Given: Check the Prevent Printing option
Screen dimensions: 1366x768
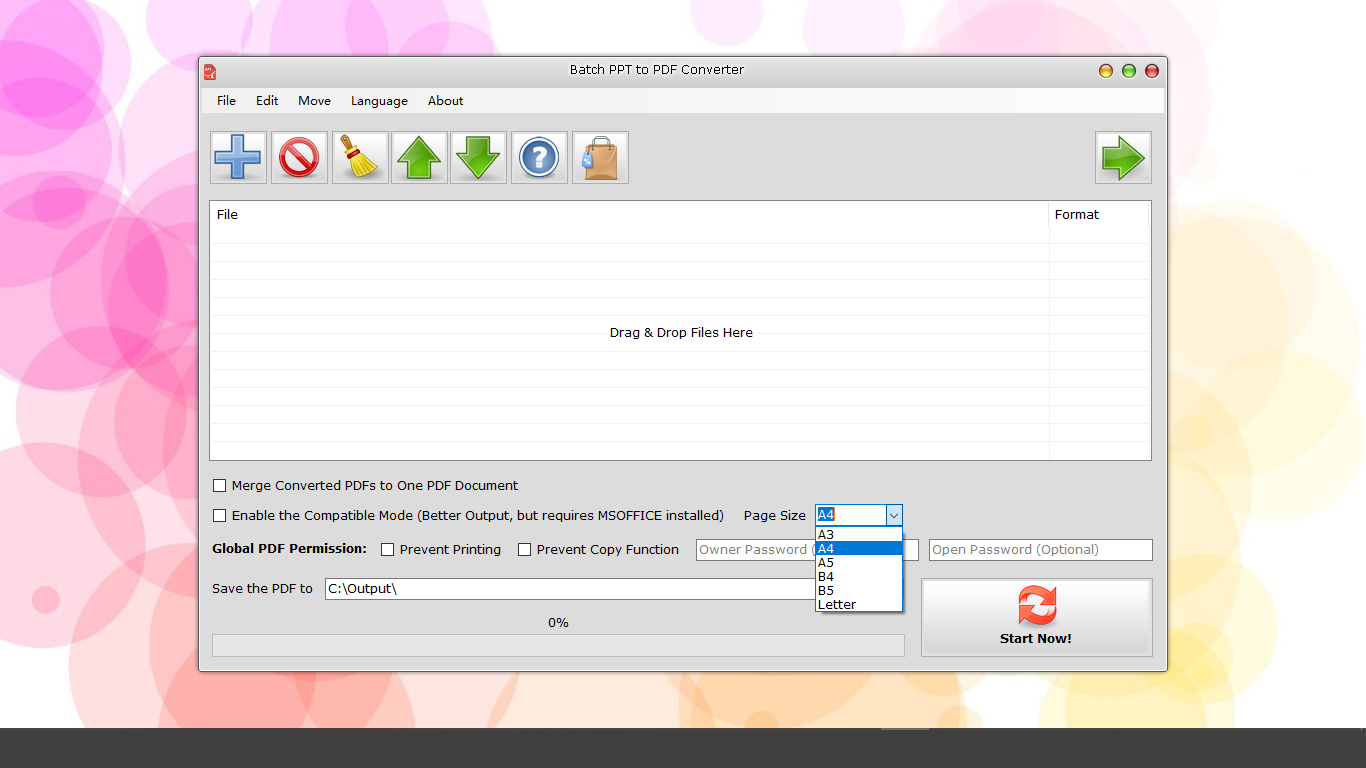Looking at the screenshot, I should tap(388, 550).
